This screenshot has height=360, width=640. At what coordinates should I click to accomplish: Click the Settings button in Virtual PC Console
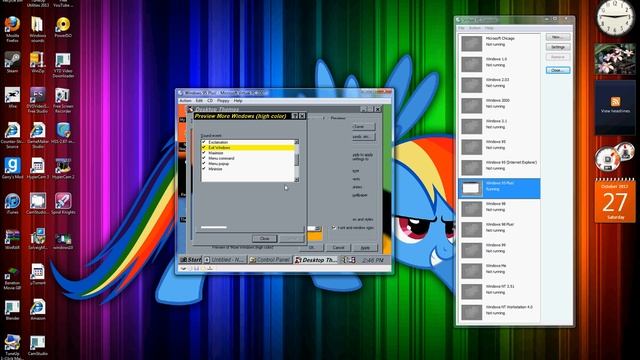(558, 47)
